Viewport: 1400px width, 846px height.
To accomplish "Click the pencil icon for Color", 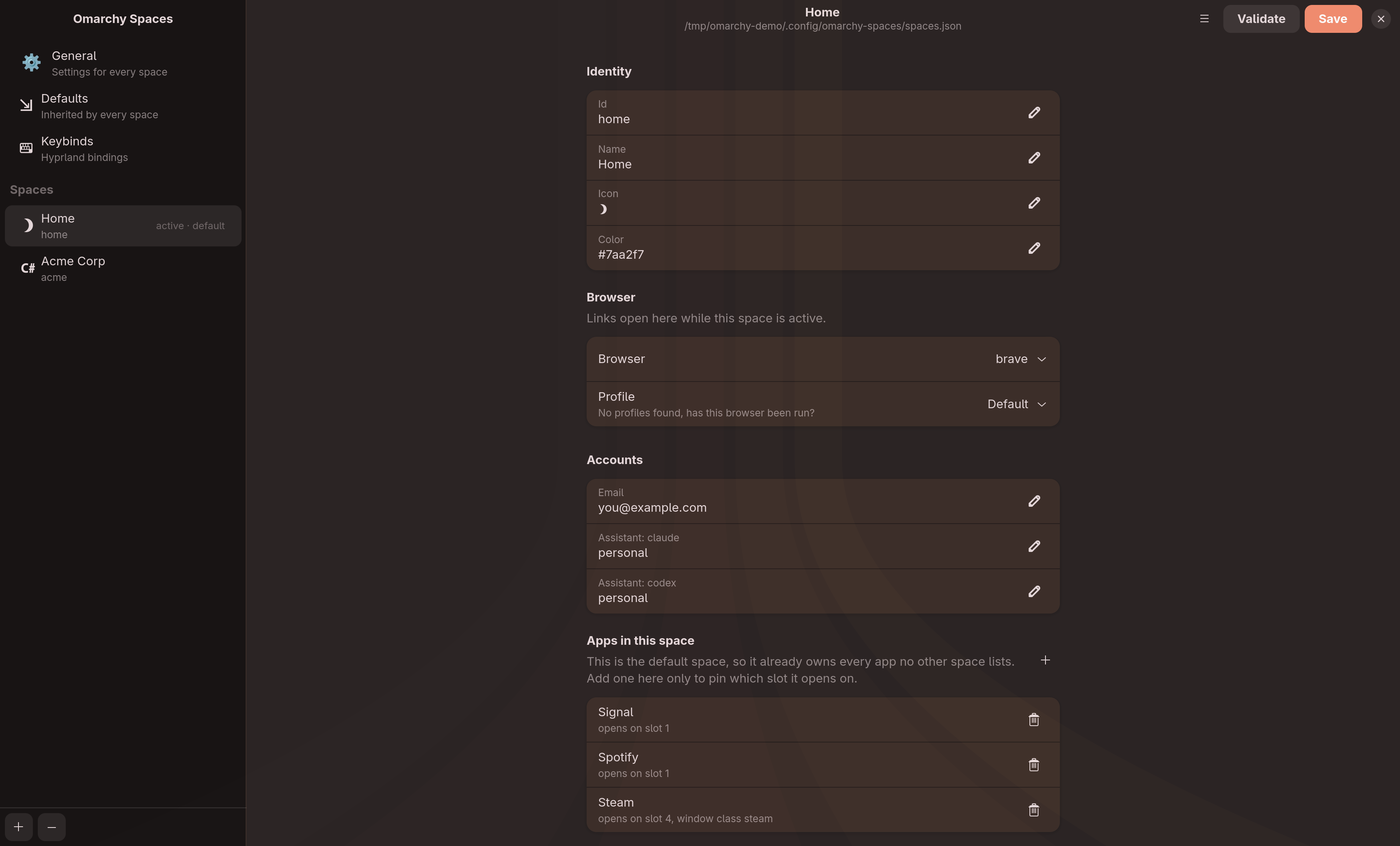I will coord(1034,248).
